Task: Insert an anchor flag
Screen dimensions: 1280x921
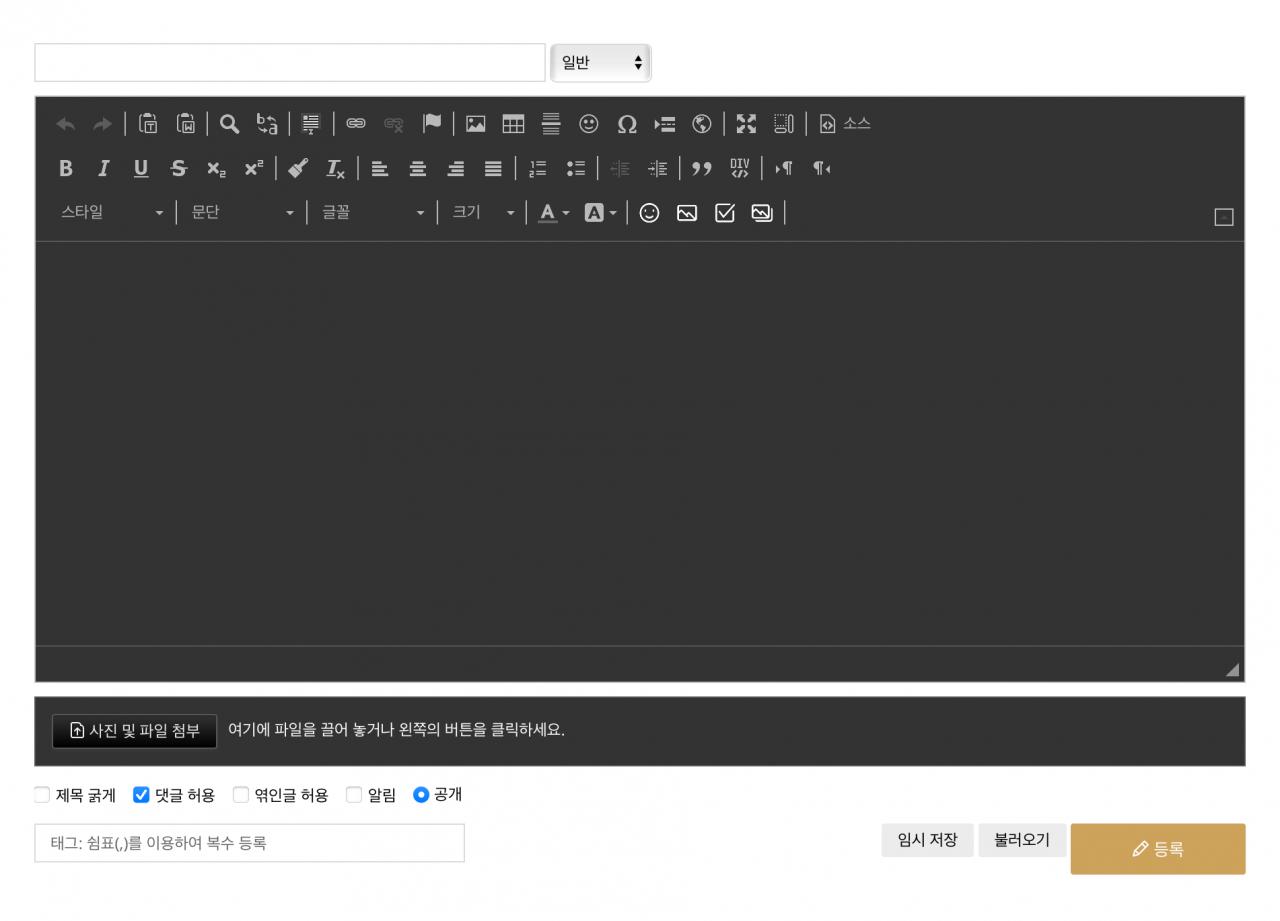Action: (431, 124)
